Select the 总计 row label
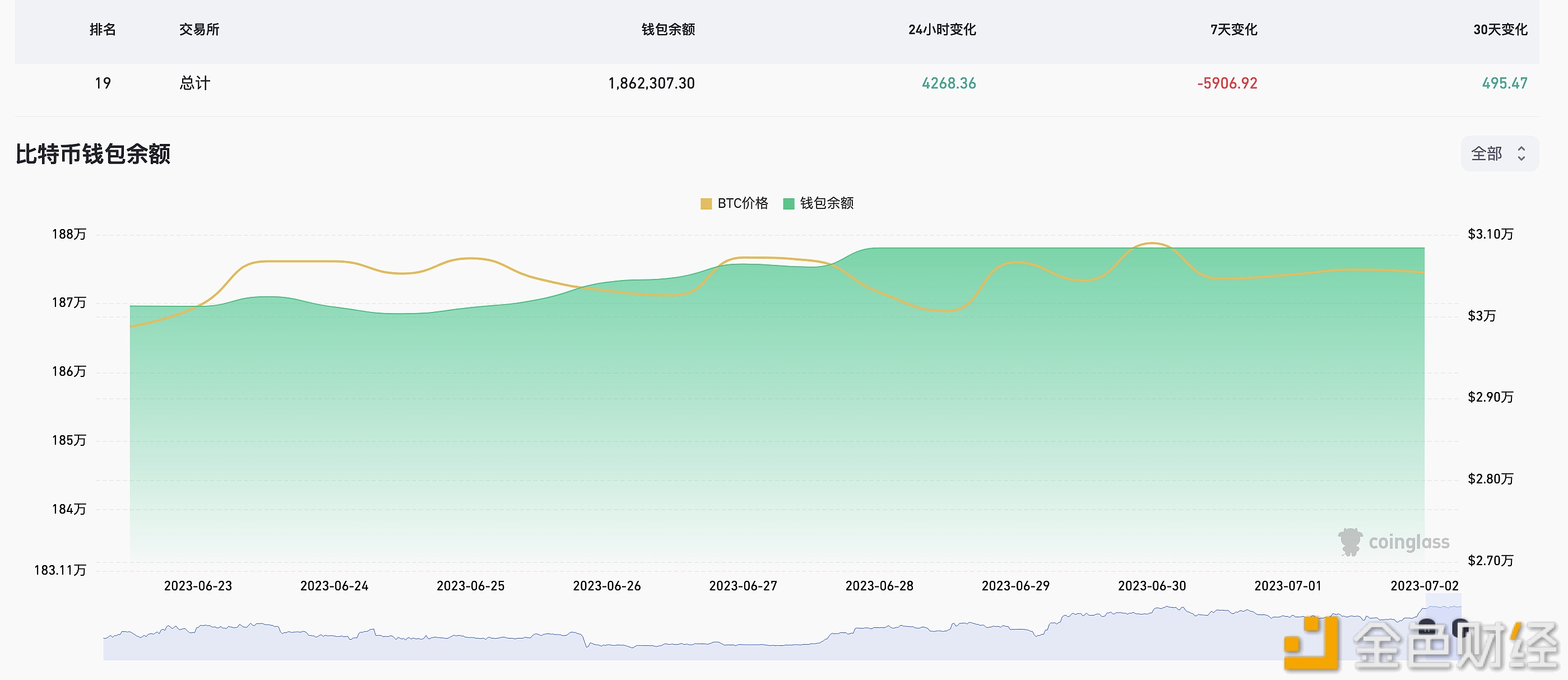 (x=195, y=83)
